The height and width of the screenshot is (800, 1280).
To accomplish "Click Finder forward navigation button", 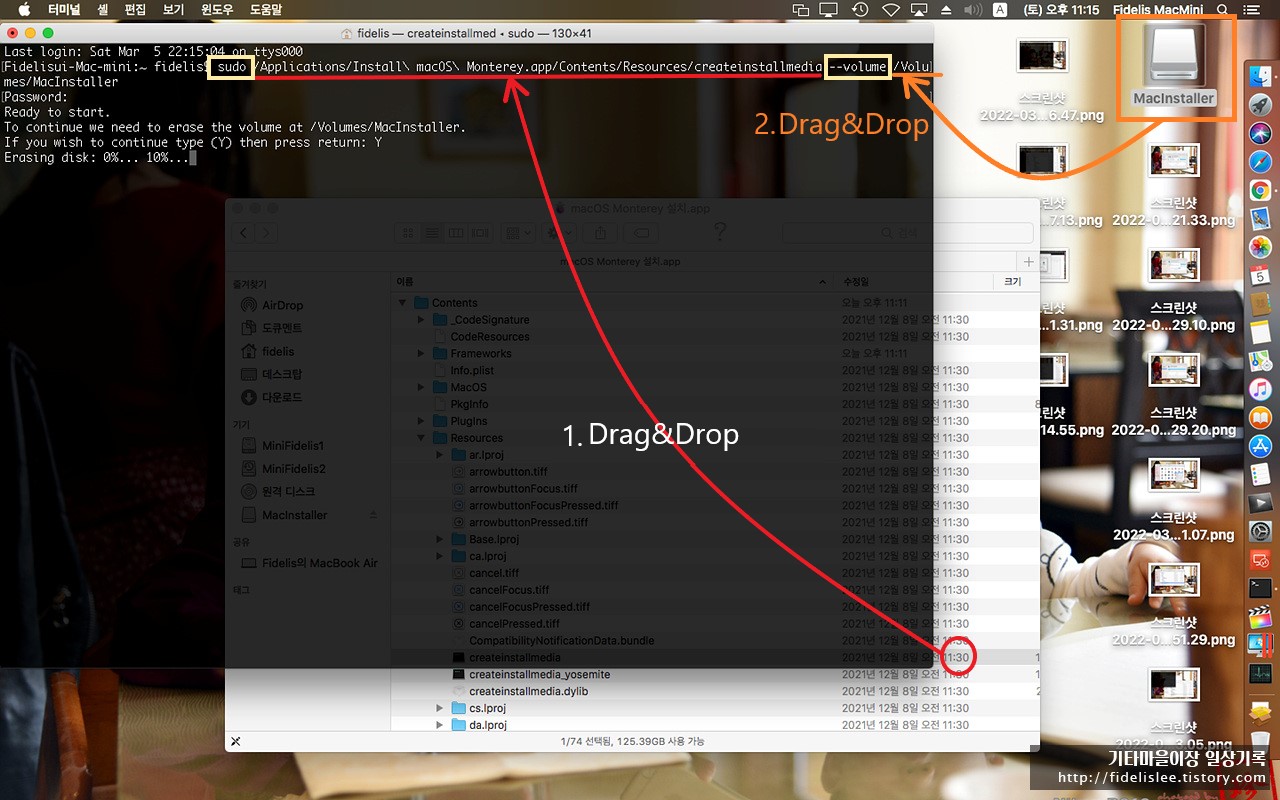I will 268,233.
